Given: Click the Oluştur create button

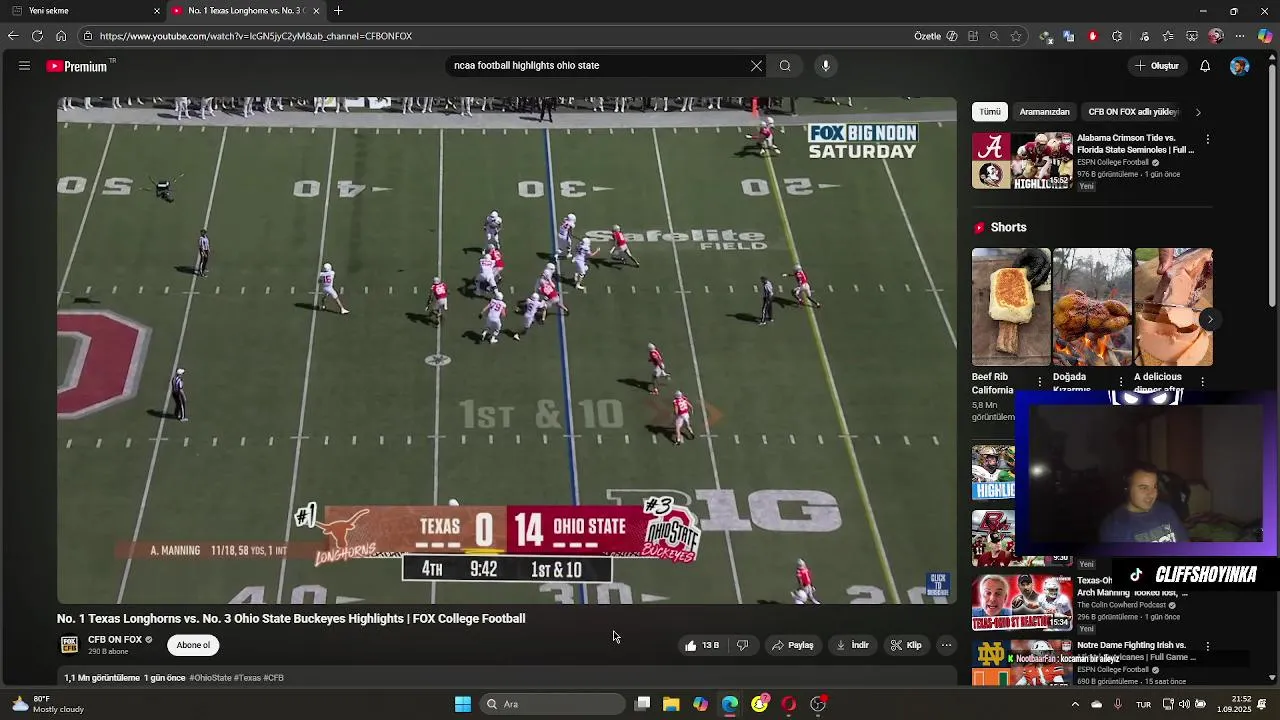Looking at the screenshot, I should tap(1157, 66).
